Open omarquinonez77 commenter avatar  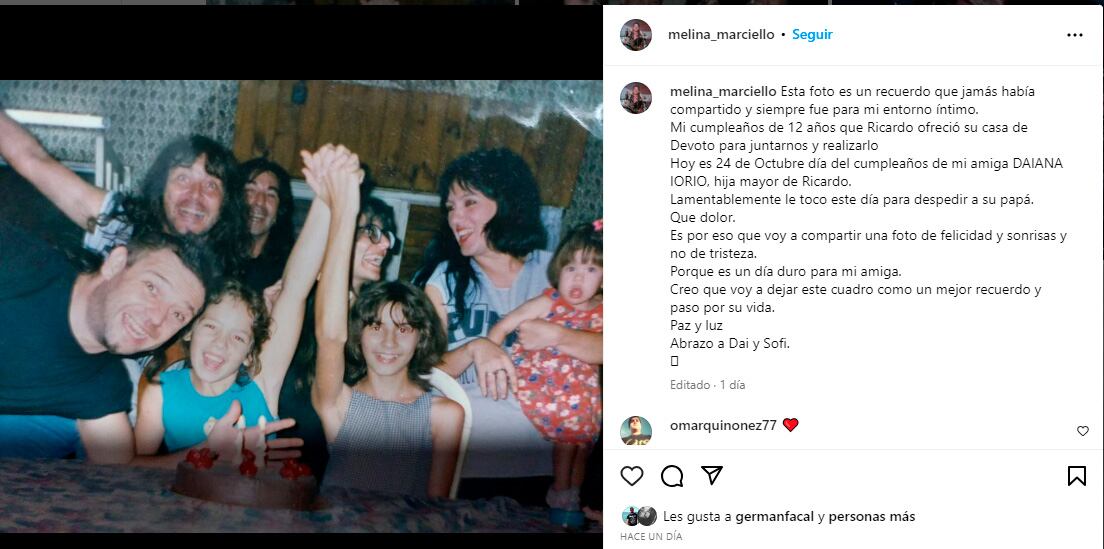click(636, 430)
